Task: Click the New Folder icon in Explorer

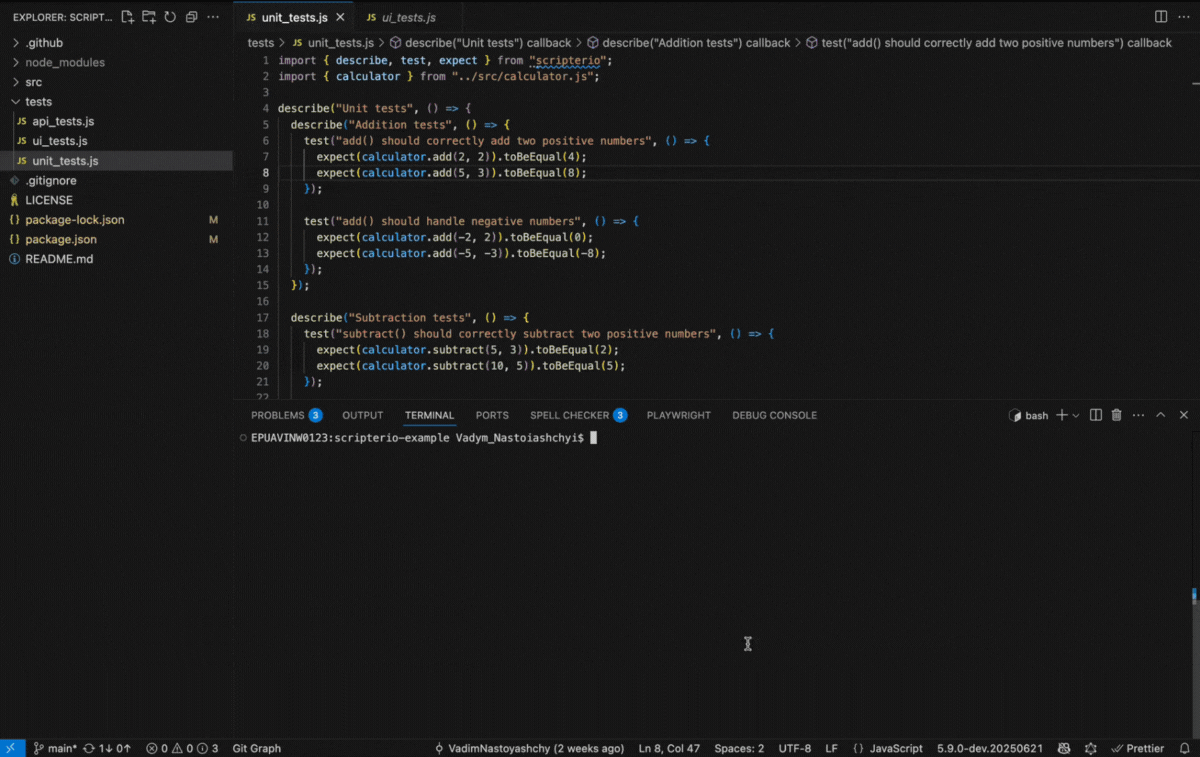Action: (x=149, y=17)
